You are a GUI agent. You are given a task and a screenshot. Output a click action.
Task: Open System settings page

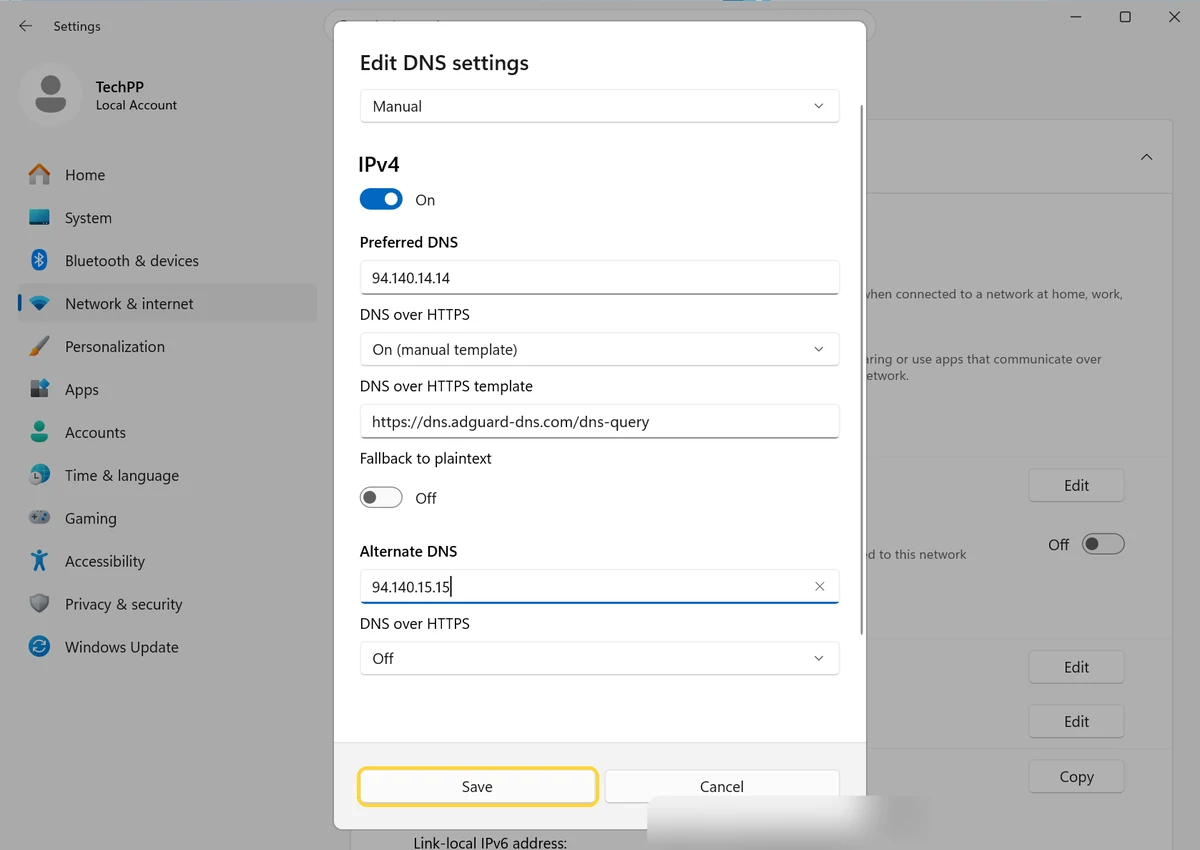(168, 218)
